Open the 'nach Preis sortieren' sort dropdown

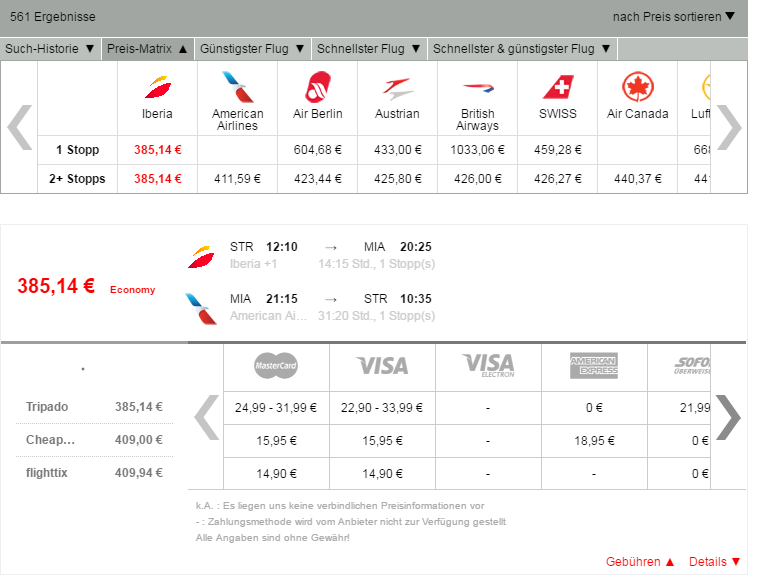[673, 17]
